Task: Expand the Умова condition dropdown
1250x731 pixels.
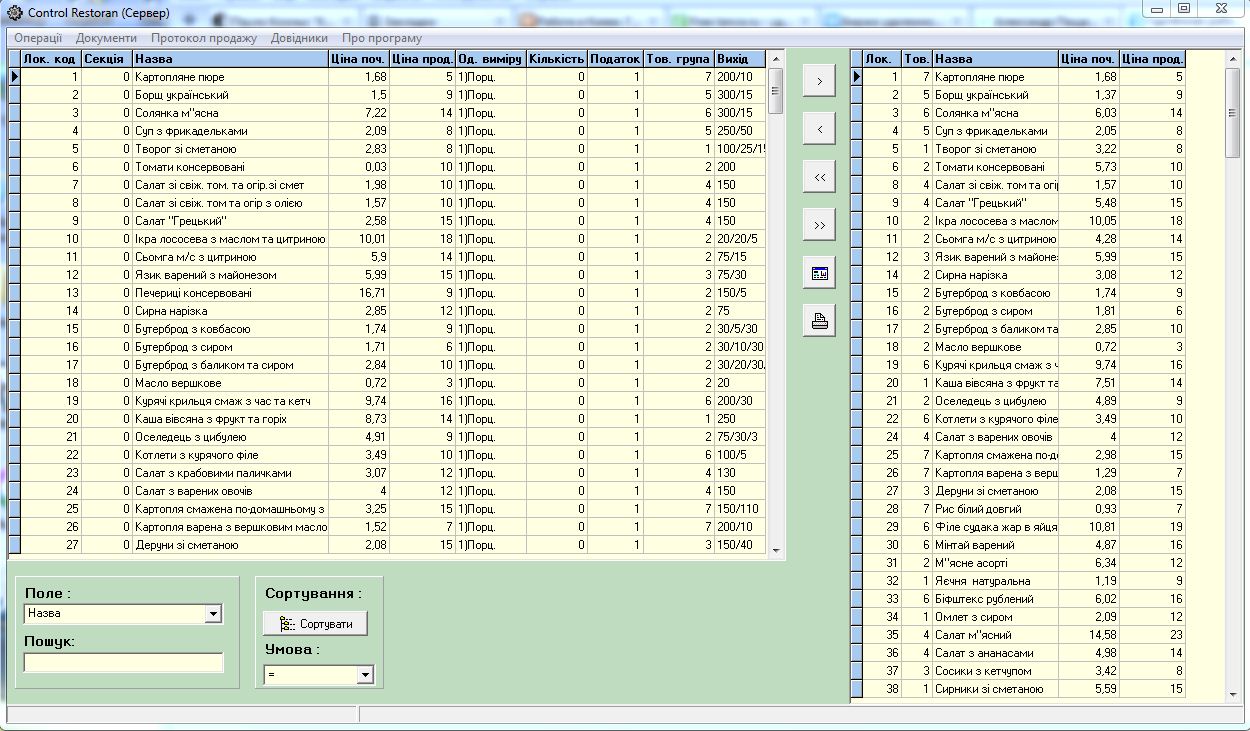Action: click(x=365, y=676)
